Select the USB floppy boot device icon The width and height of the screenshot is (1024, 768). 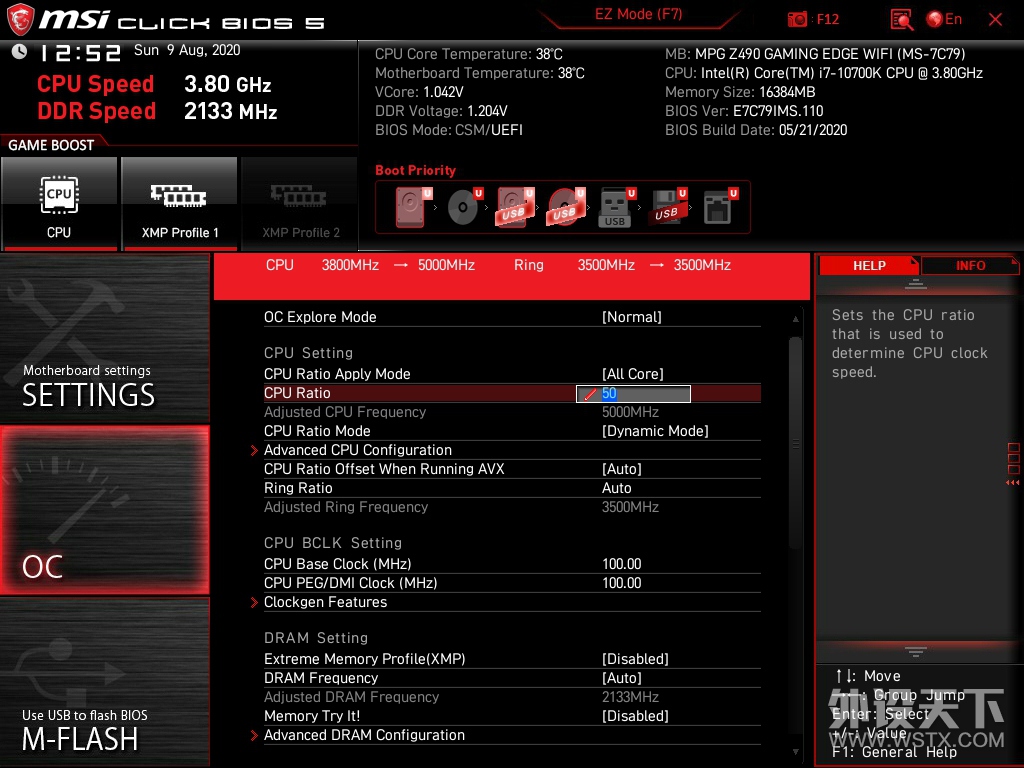[x=667, y=206]
